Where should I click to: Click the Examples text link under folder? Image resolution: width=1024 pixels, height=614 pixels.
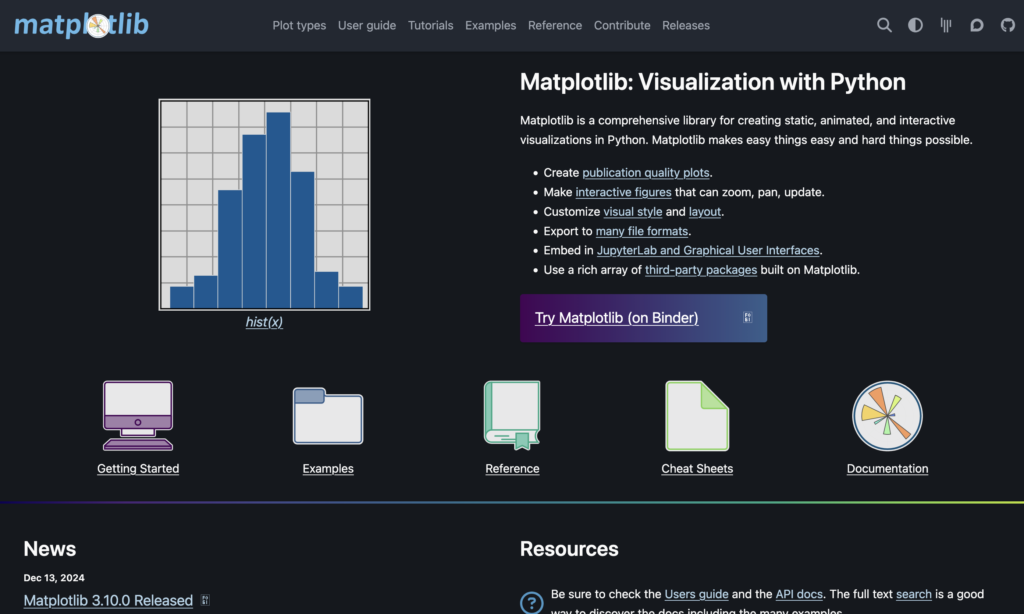coord(328,468)
